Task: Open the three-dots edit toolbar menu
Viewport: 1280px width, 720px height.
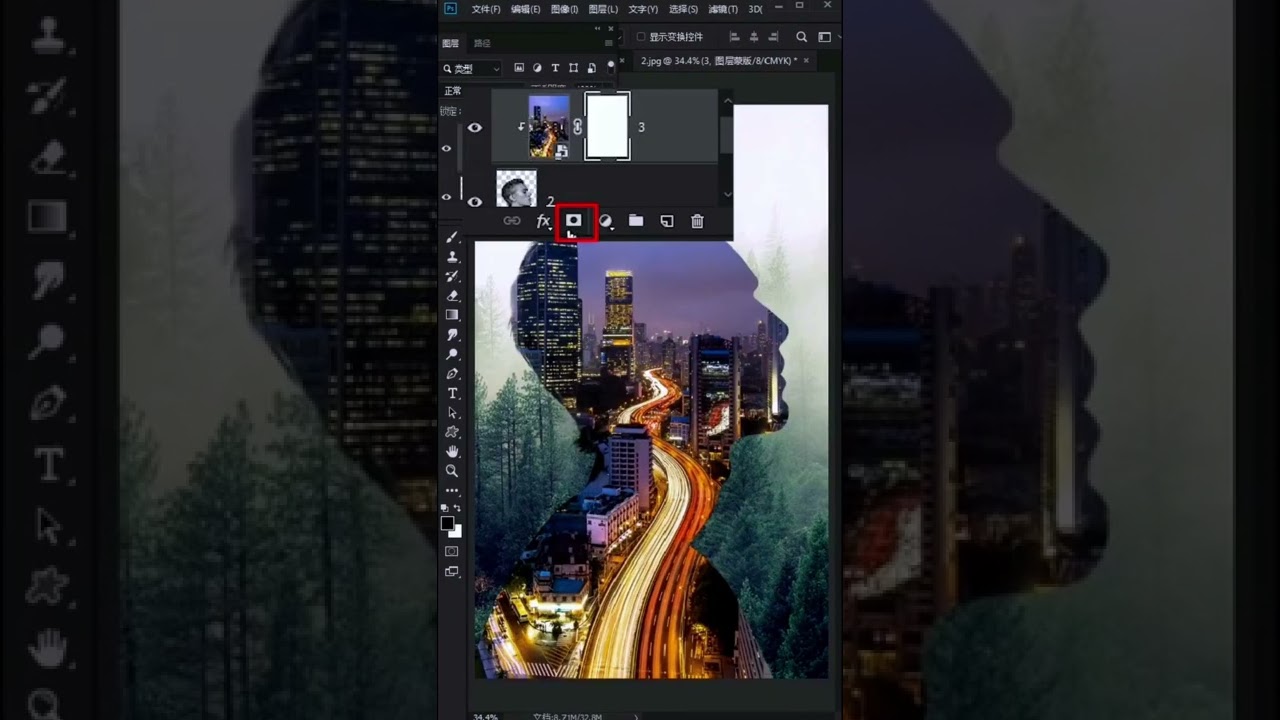Action: (x=452, y=491)
